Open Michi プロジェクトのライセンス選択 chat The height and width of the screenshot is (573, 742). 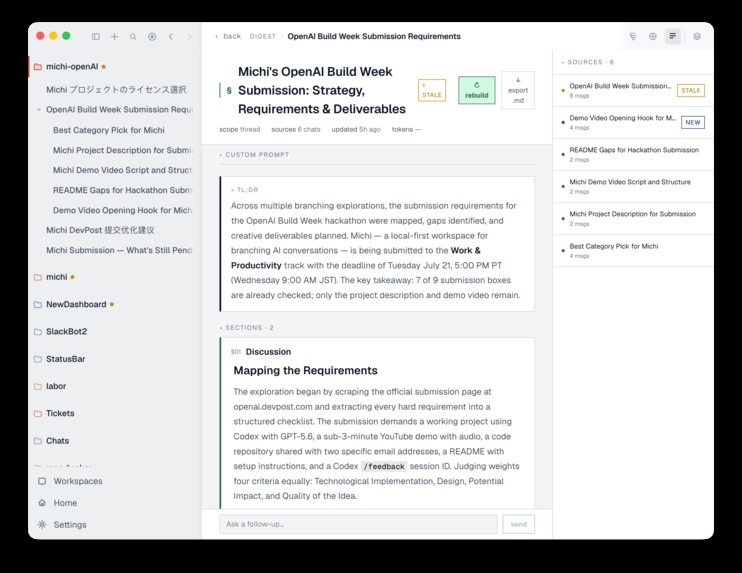click(x=116, y=89)
